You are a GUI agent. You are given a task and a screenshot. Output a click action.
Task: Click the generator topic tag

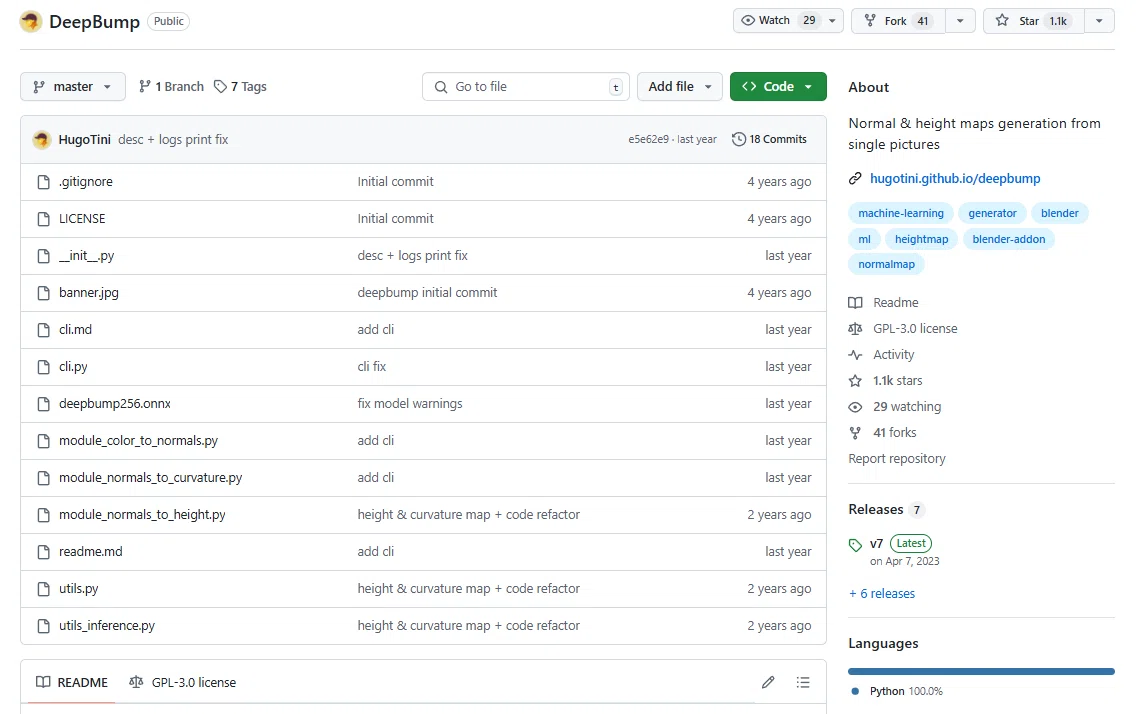point(993,213)
